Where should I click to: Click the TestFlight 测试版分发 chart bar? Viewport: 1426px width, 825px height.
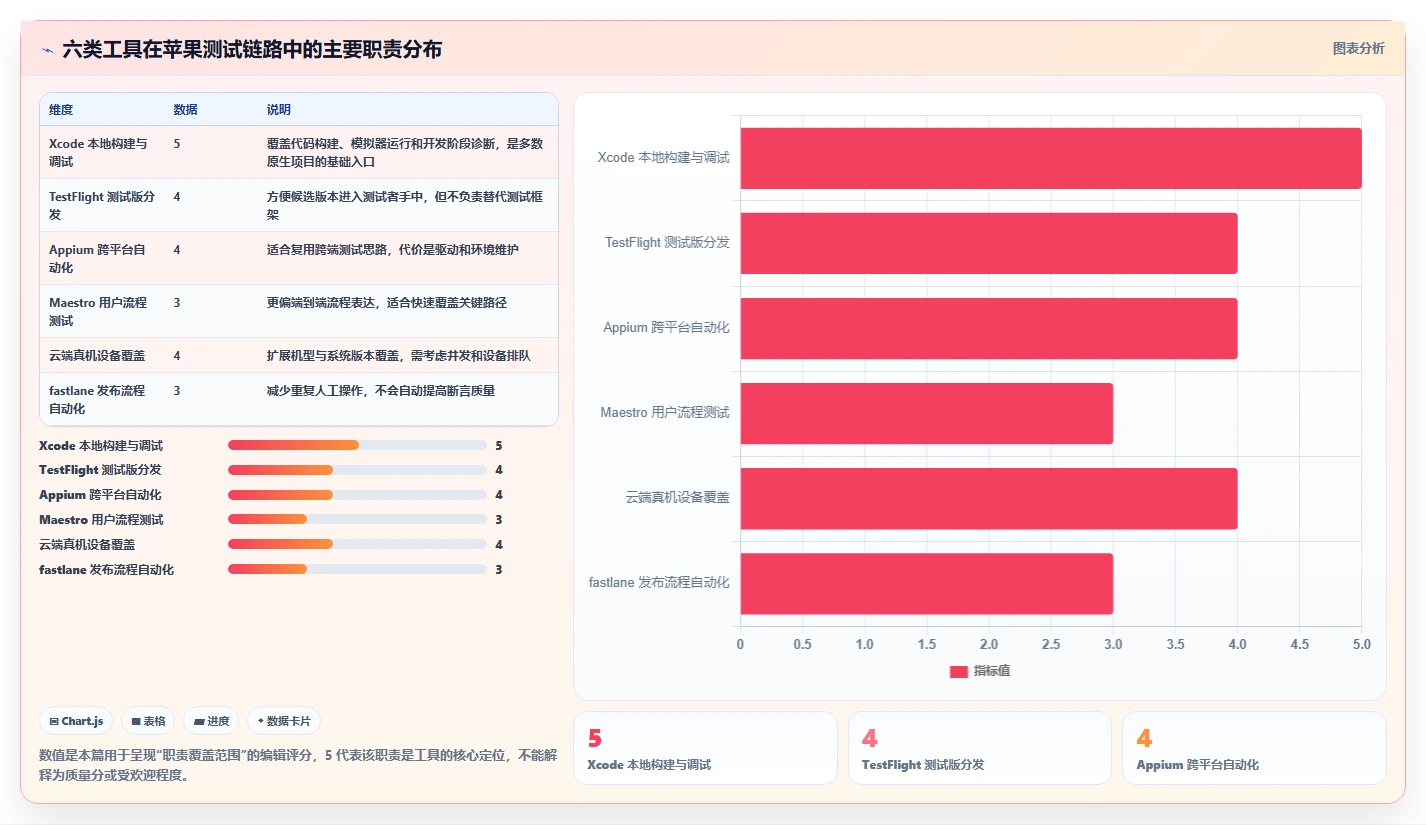(x=989, y=243)
